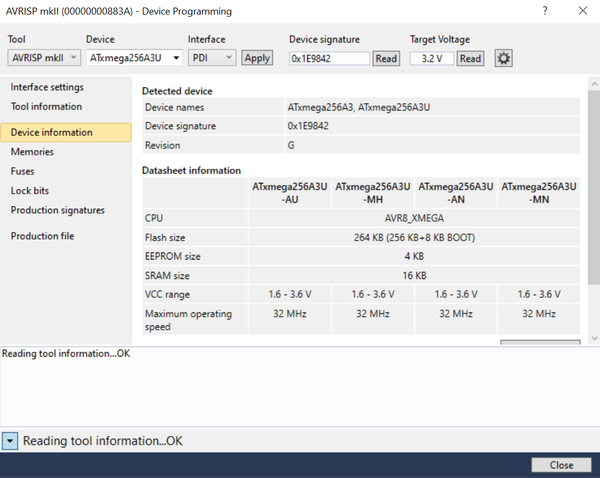600x478 pixels.
Task: Select Revision value G
Action: [291, 145]
